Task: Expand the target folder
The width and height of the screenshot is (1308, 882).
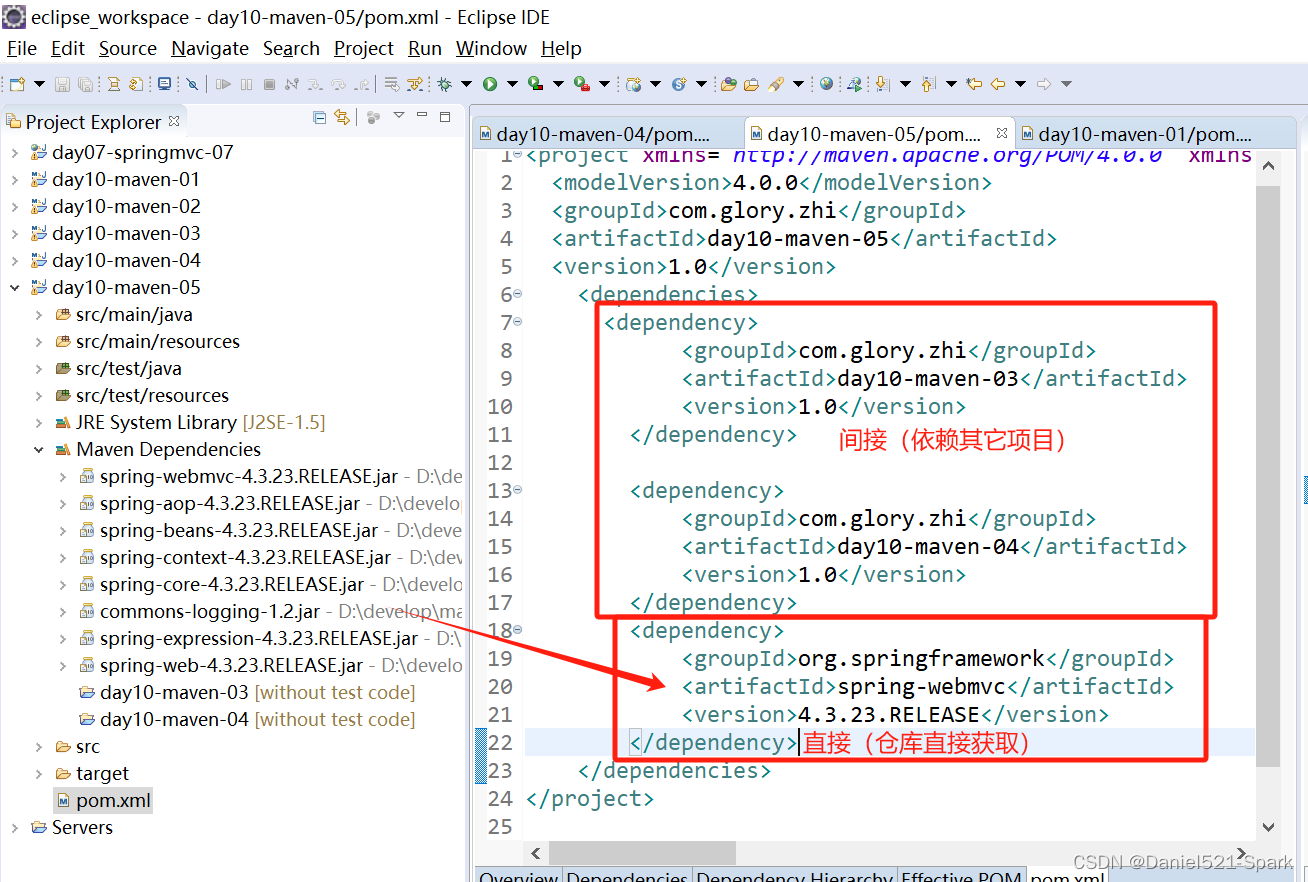Action: (38, 774)
